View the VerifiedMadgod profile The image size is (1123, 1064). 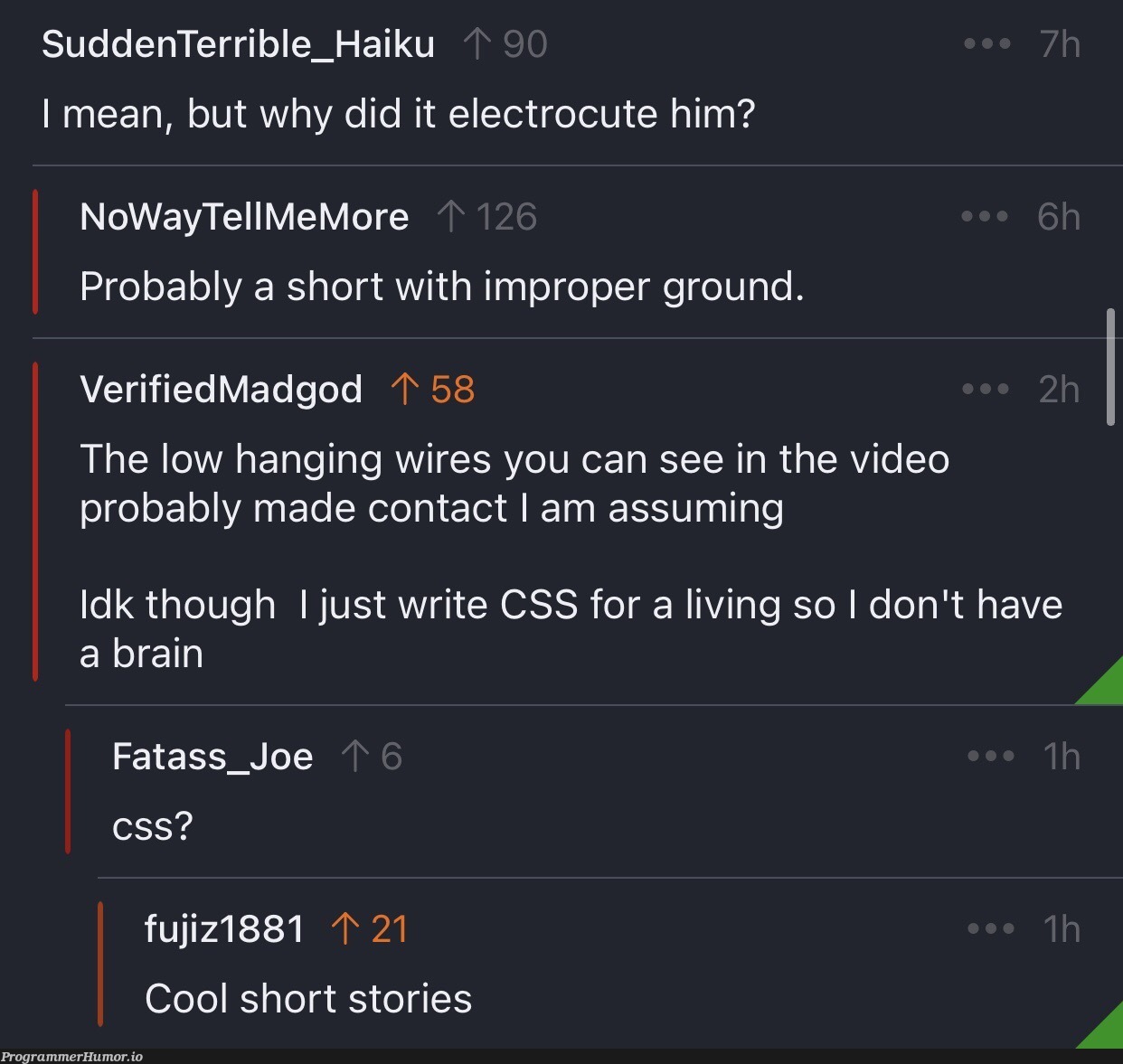[222, 390]
